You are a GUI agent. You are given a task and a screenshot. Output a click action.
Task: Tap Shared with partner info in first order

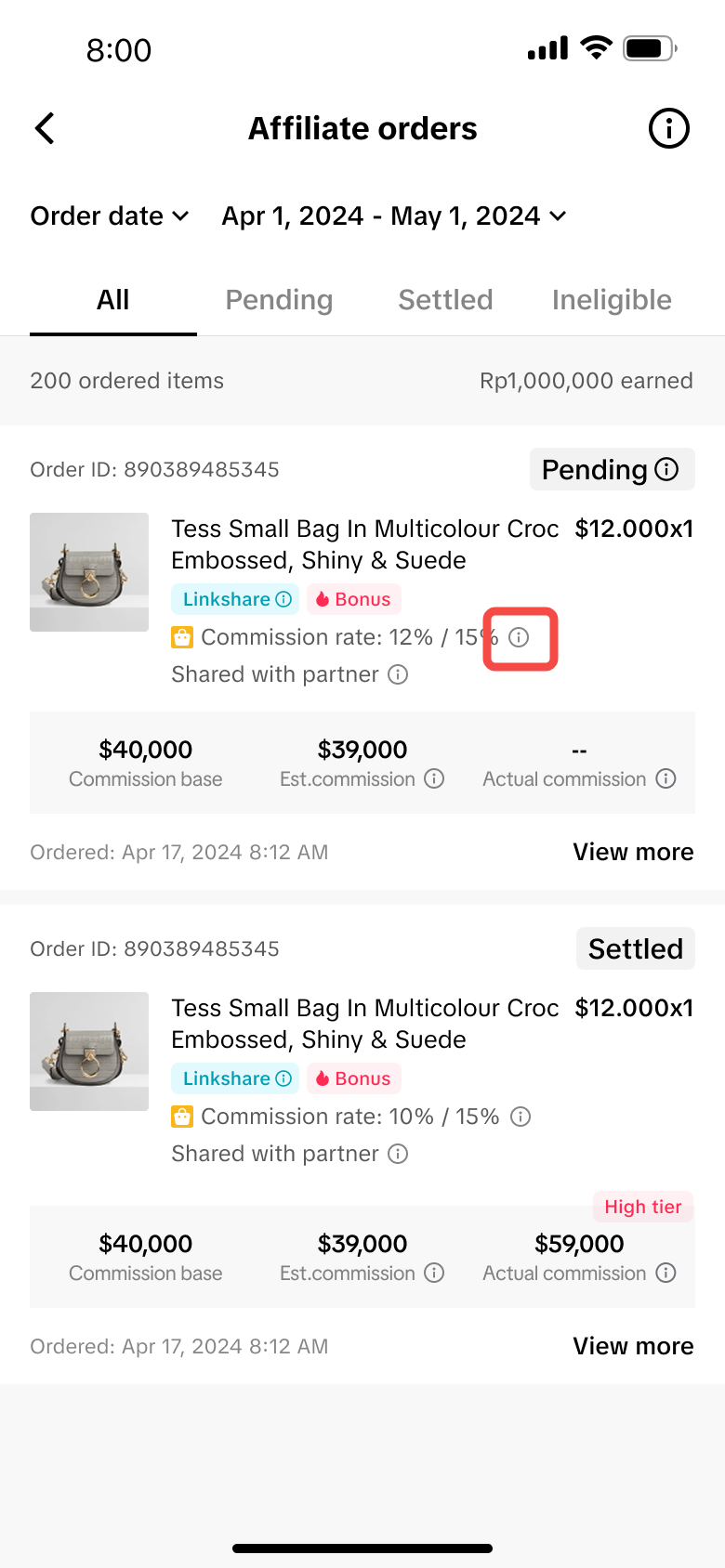pyautogui.click(x=398, y=674)
